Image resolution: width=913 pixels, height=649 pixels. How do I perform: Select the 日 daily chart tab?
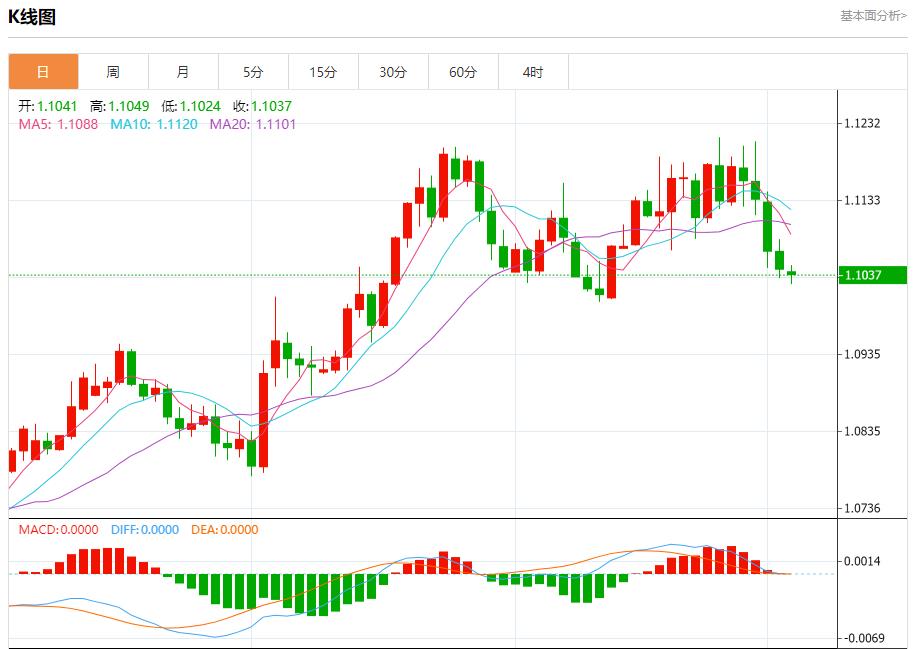coord(43,72)
